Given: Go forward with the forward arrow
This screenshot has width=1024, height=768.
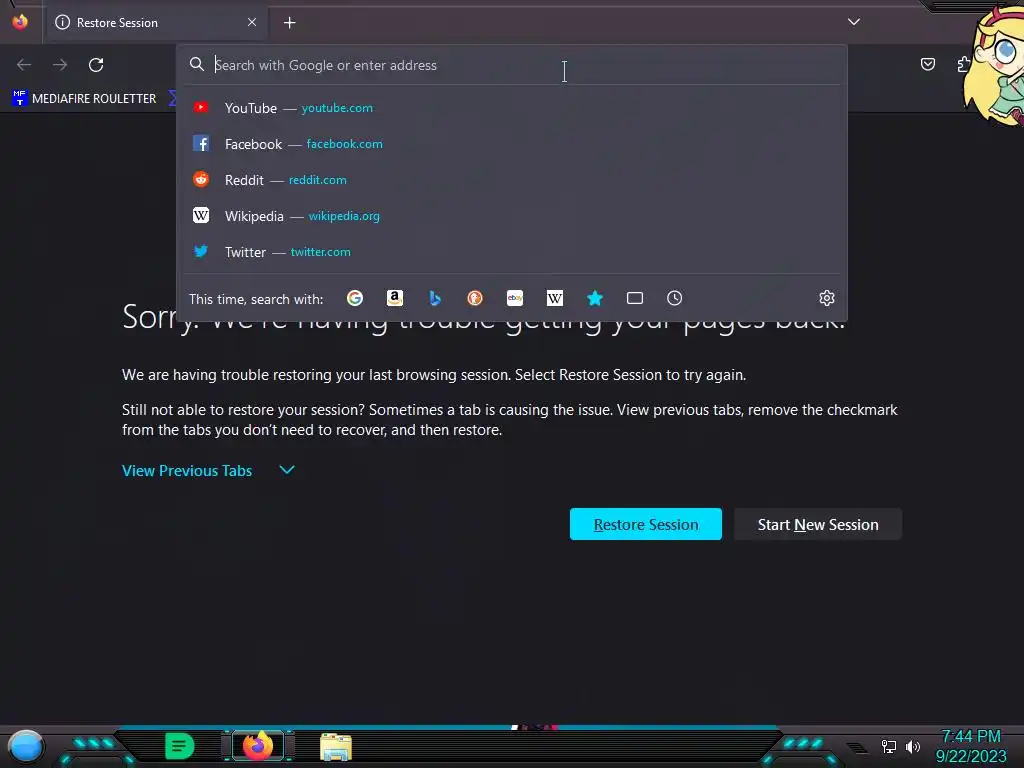Looking at the screenshot, I should 60,65.
